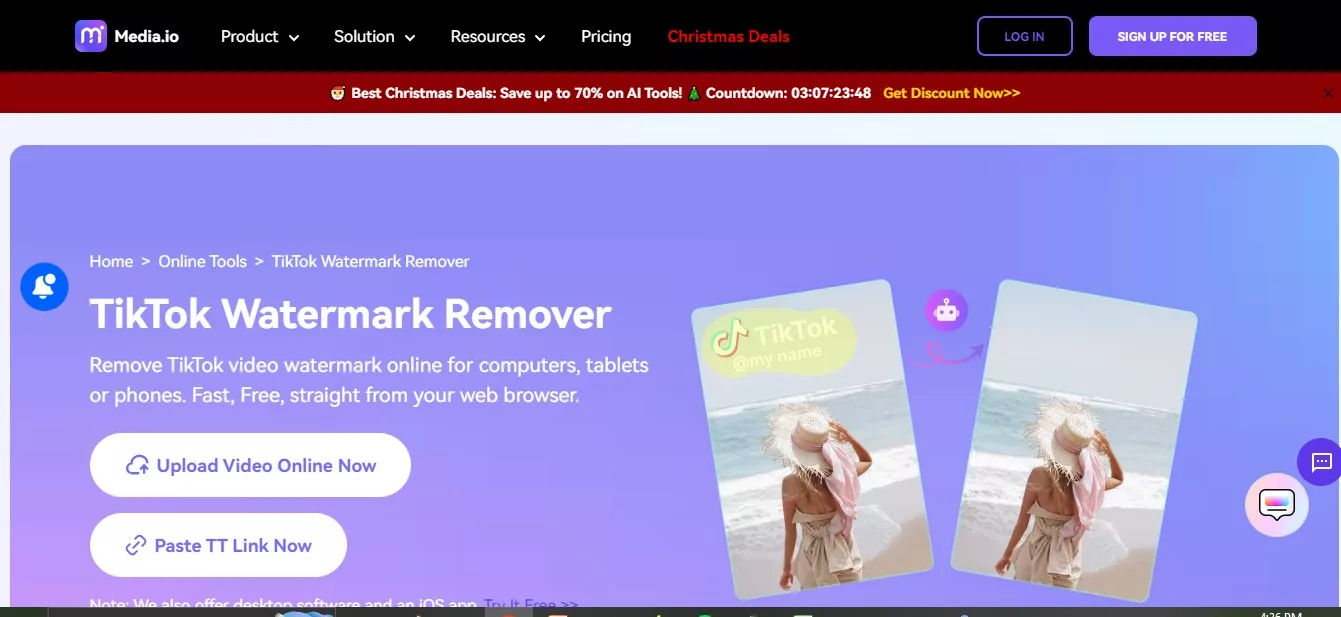This screenshot has height=617, width=1341.
Task: Open the blue notification bell
Action: coord(44,287)
